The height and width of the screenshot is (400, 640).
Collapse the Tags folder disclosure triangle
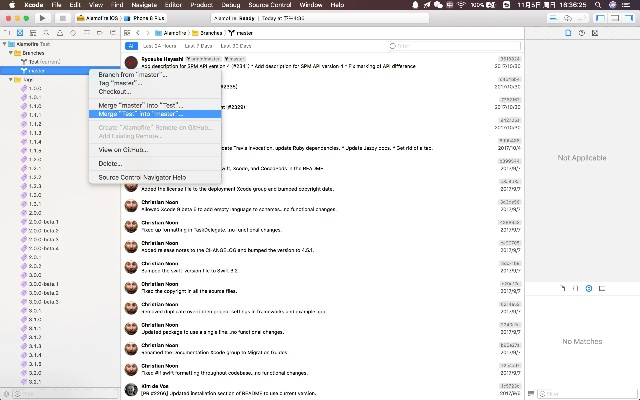[11, 80]
